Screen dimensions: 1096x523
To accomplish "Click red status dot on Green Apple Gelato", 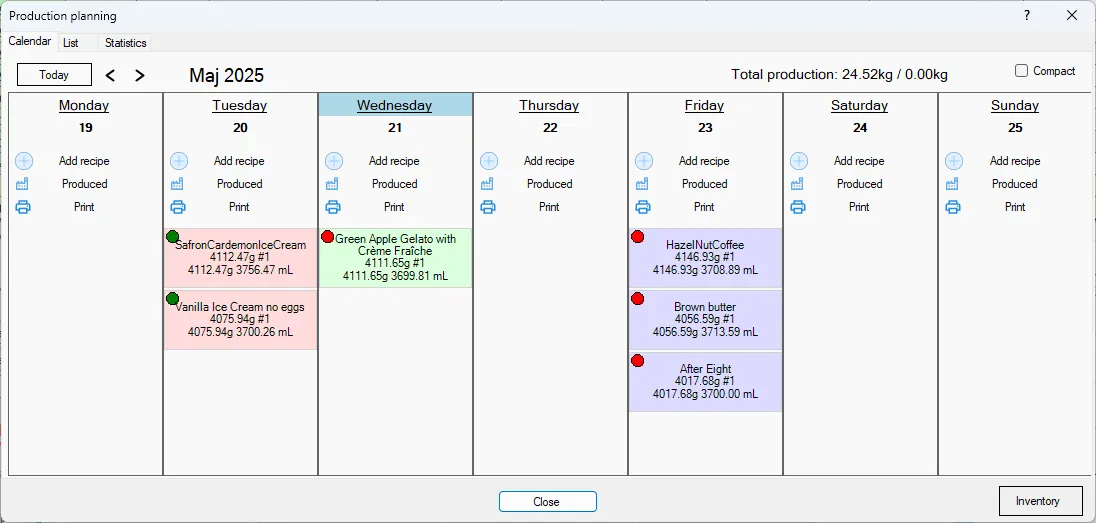I will [x=328, y=237].
